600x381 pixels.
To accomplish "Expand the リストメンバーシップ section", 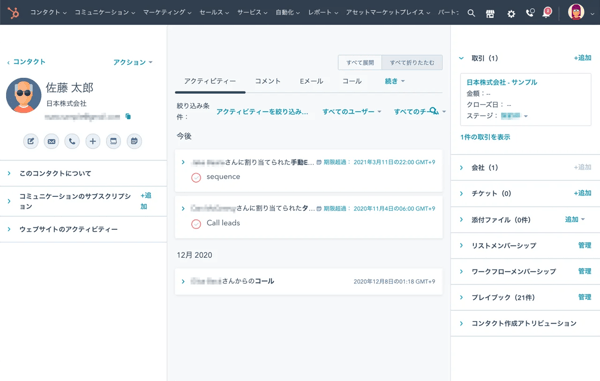I will click(461, 246).
